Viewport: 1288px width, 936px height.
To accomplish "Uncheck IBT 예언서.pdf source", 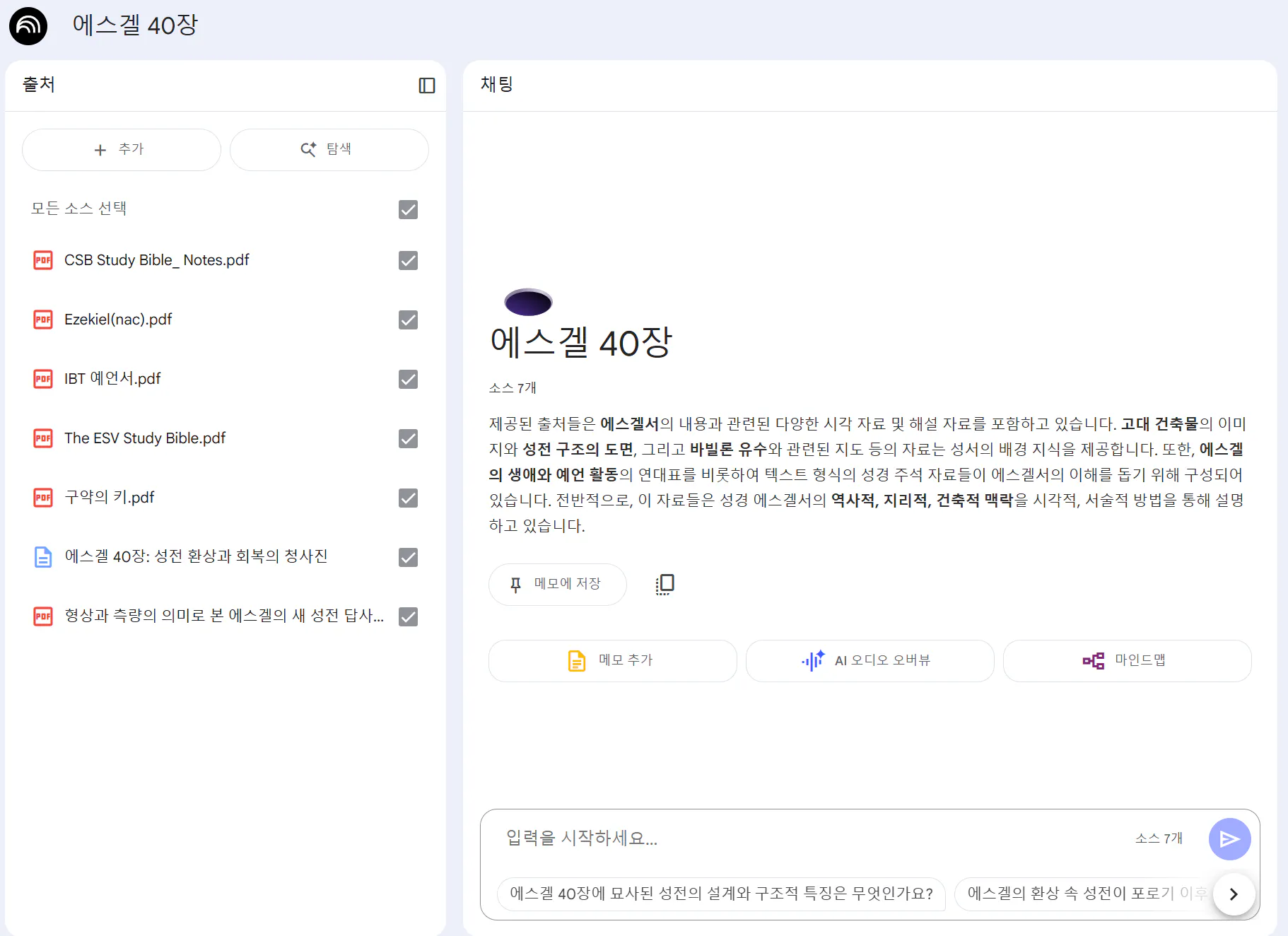I will pos(408,379).
